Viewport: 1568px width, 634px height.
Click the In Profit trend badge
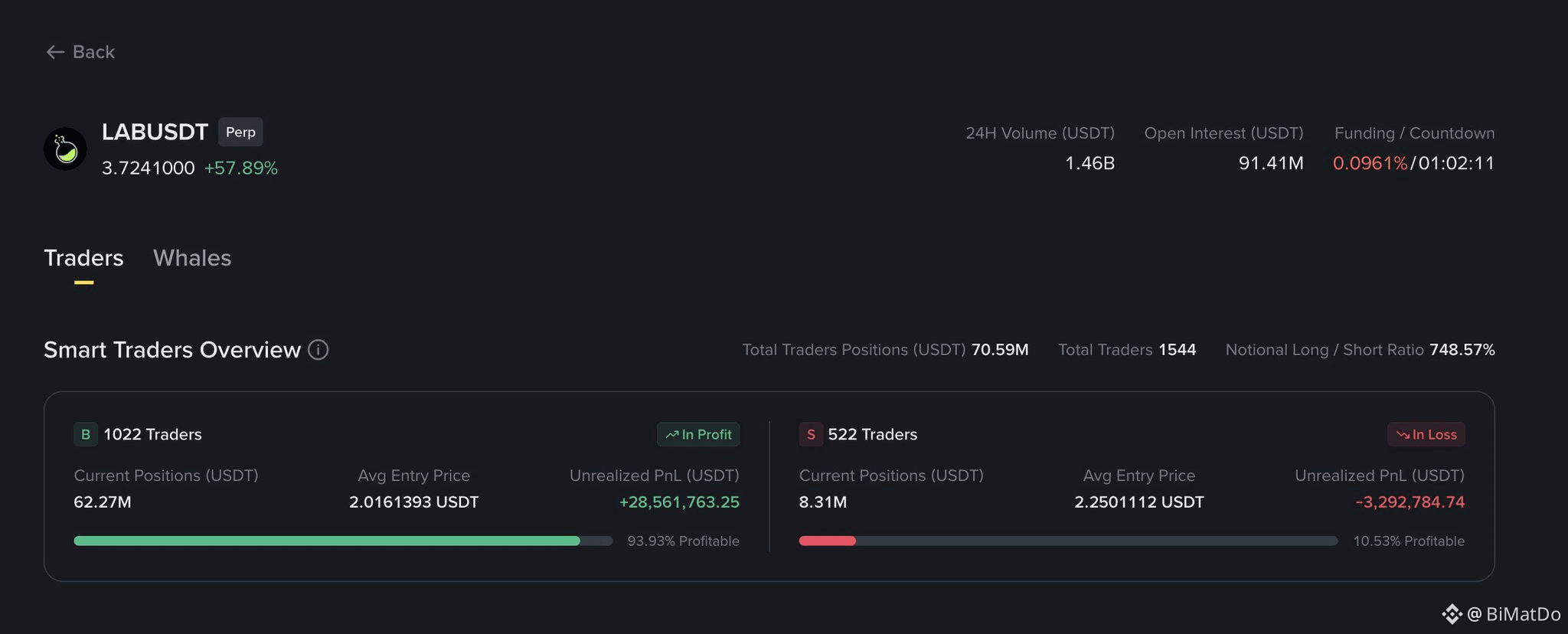(698, 434)
